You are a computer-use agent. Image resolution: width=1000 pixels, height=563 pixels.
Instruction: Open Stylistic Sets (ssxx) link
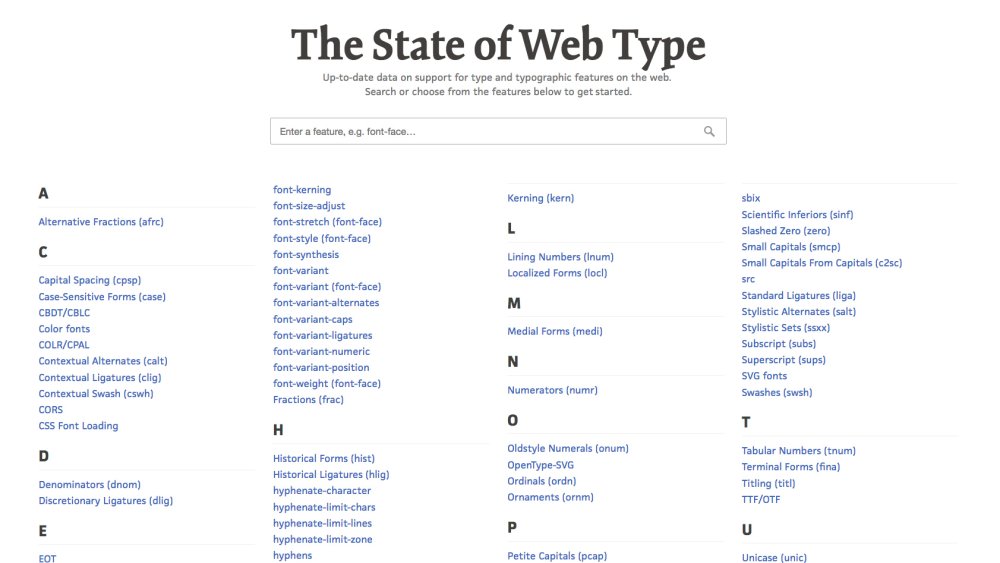785,328
